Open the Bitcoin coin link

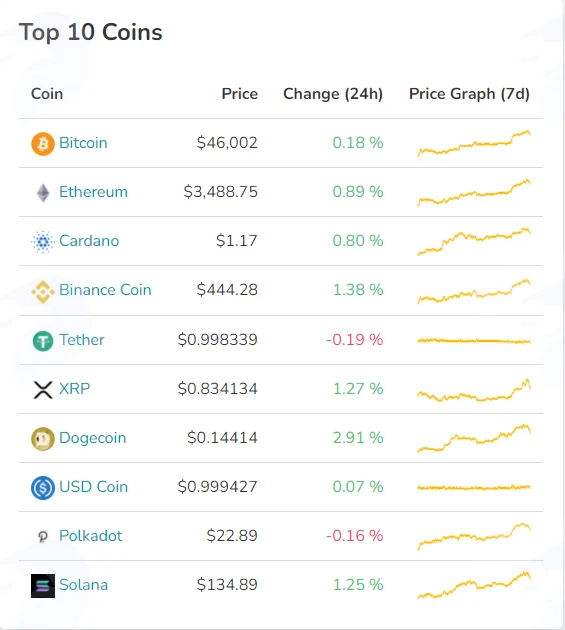click(83, 143)
